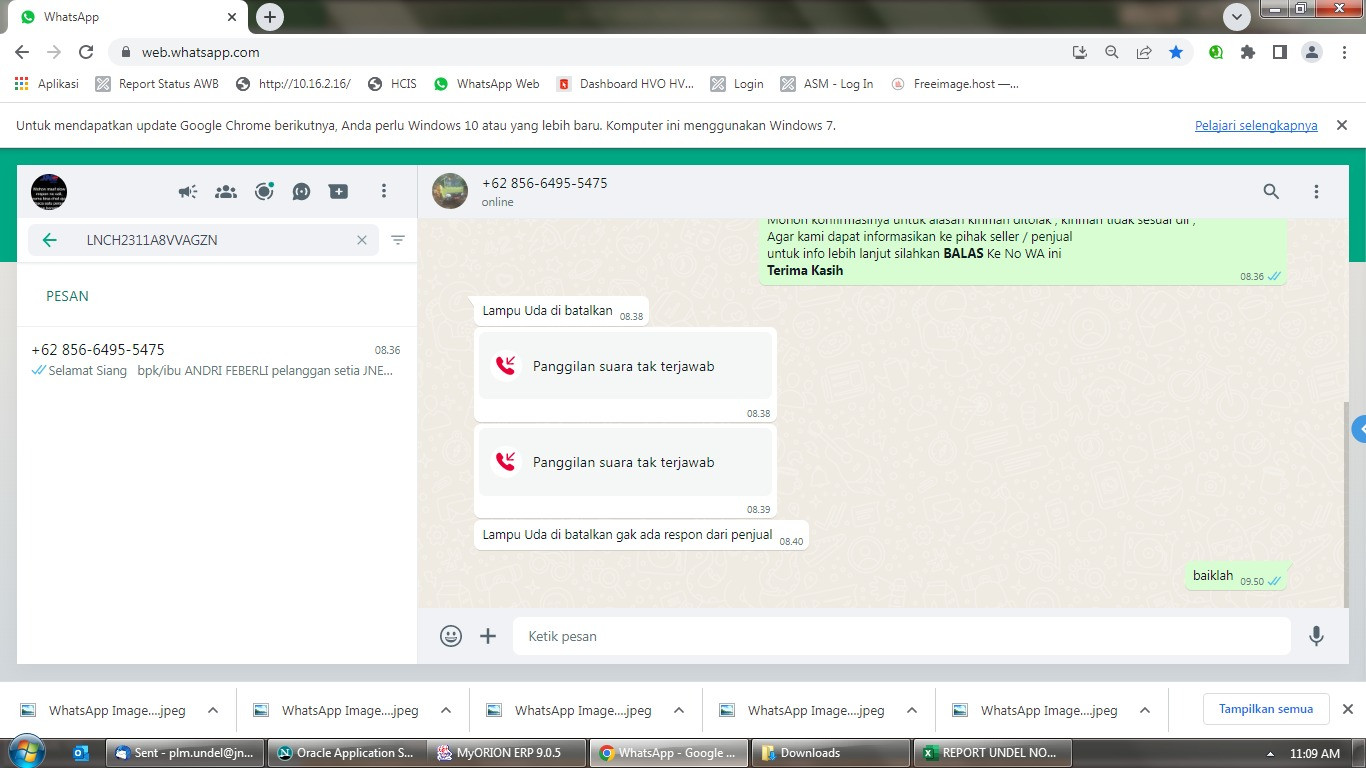The width and height of the screenshot is (1366, 768).
Task: Open the Dashboard HVO bookmark
Action: (x=625, y=84)
